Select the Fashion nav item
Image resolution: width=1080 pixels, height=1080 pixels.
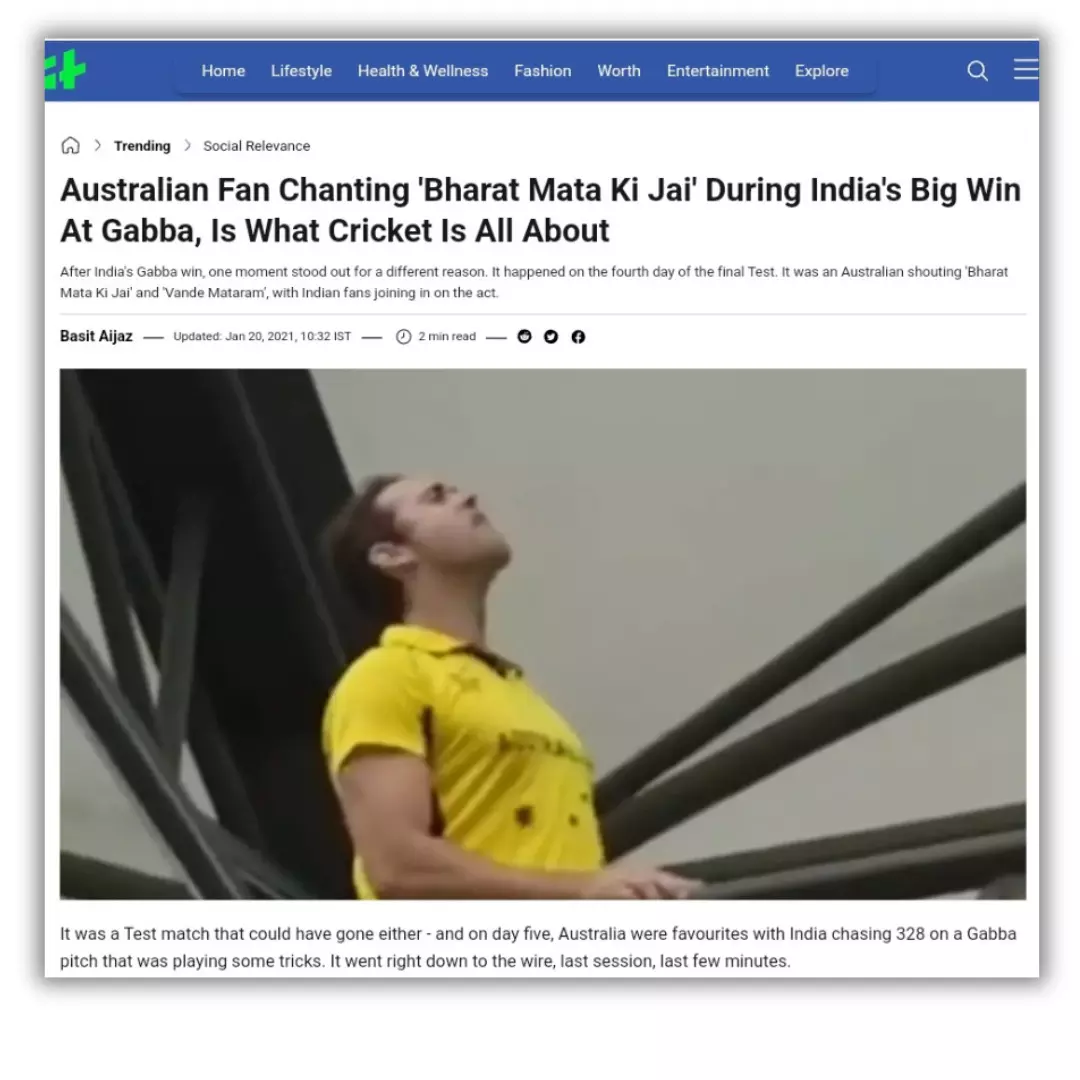click(543, 70)
